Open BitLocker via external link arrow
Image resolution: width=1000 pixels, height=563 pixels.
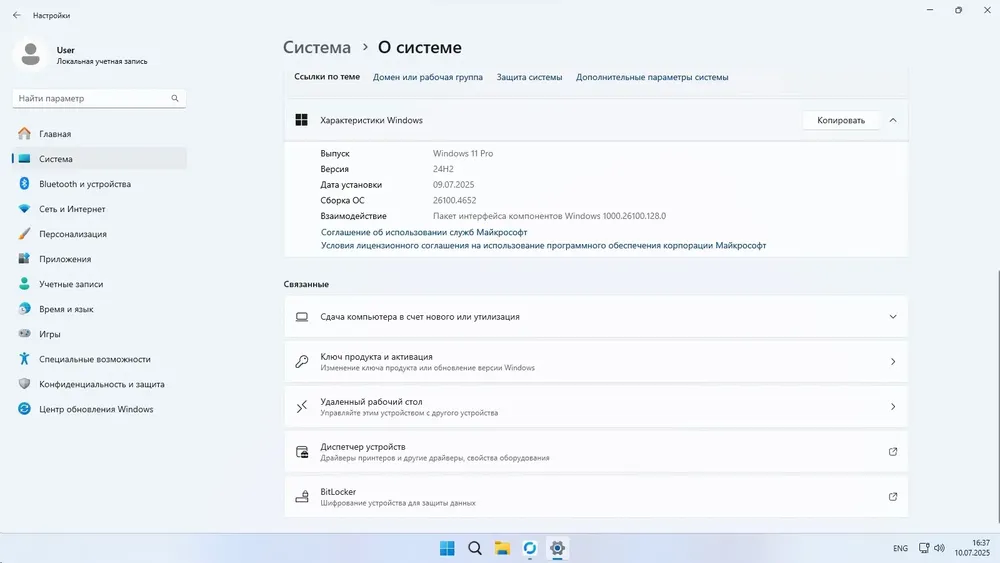(x=893, y=497)
